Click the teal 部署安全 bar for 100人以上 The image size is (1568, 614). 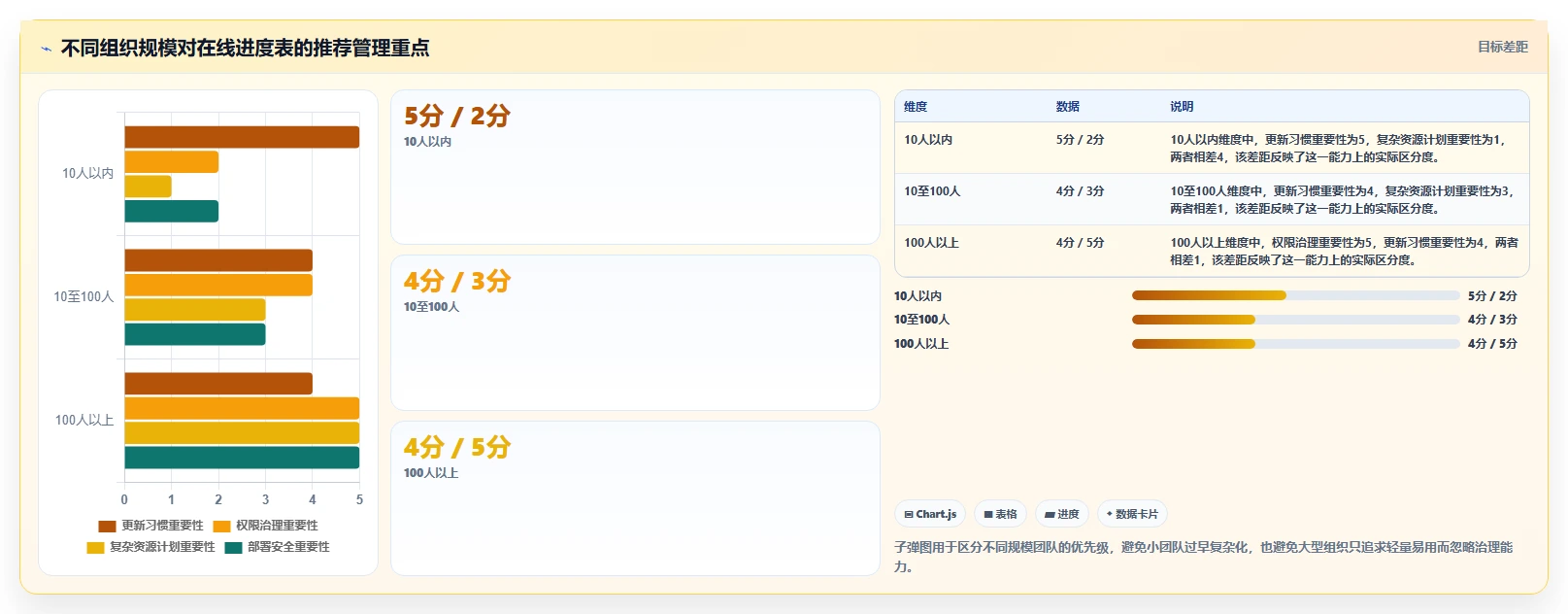coord(242,458)
